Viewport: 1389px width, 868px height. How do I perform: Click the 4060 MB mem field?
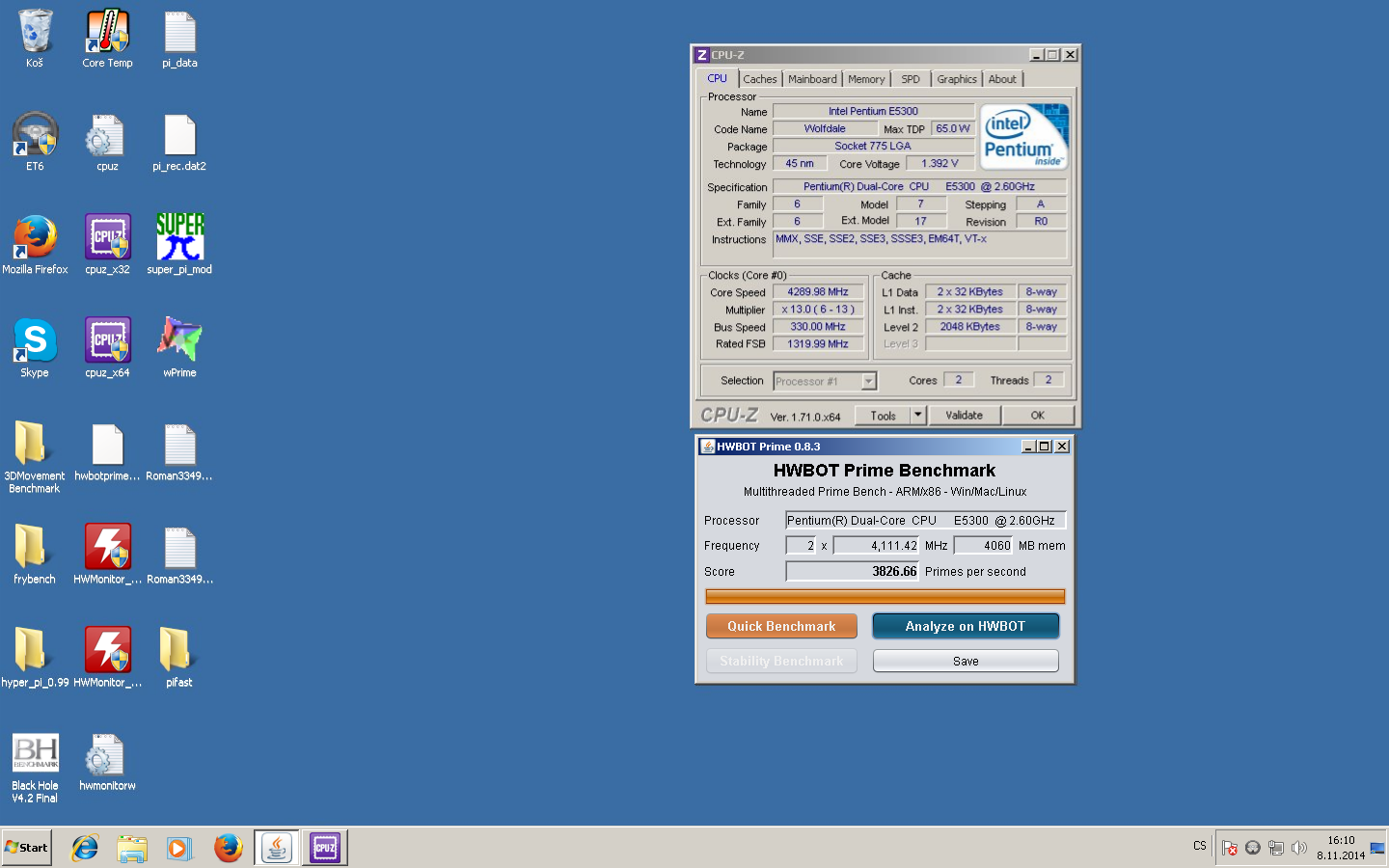click(x=983, y=546)
